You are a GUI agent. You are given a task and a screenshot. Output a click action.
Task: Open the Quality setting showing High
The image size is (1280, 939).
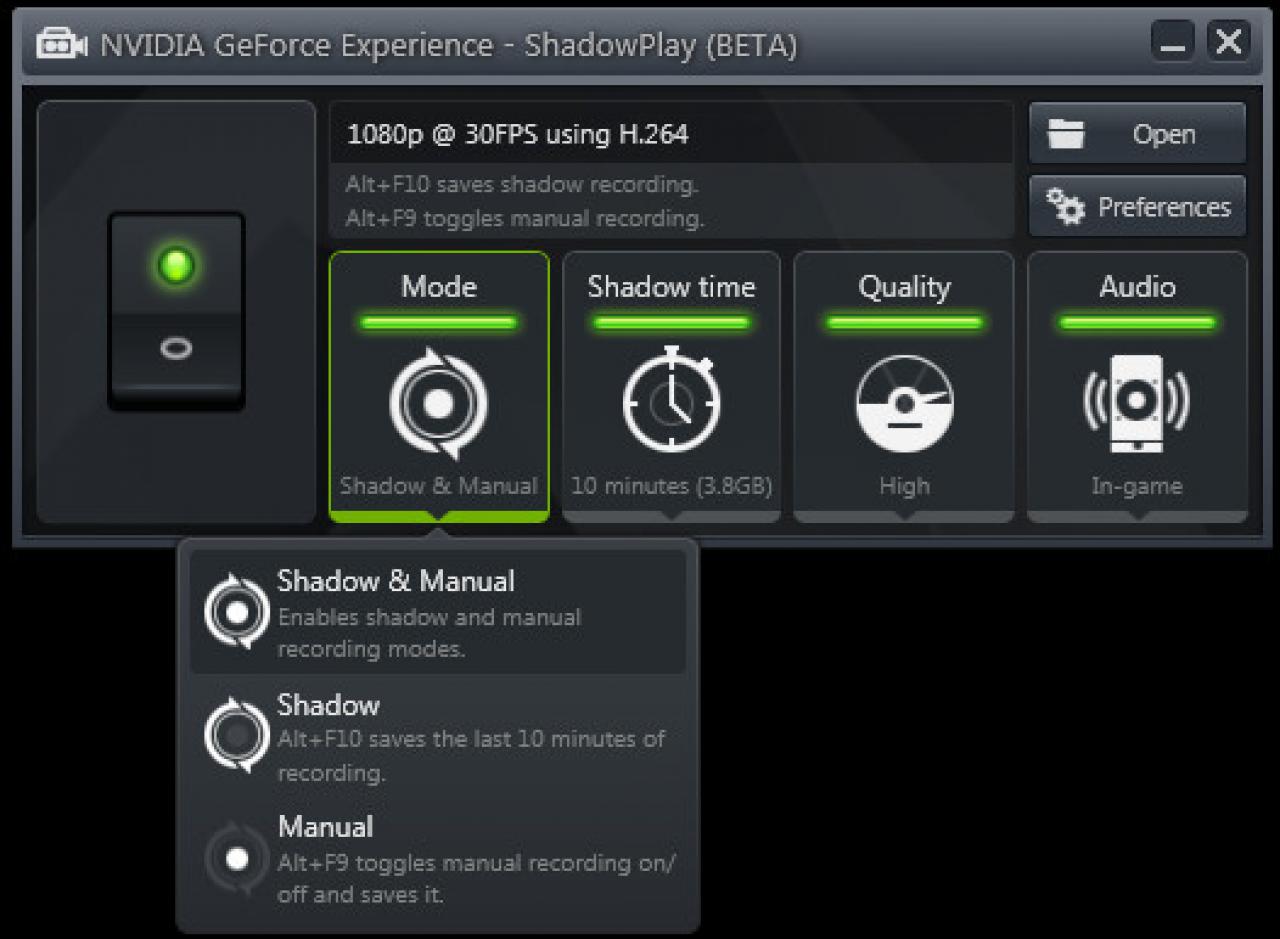(x=904, y=486)
